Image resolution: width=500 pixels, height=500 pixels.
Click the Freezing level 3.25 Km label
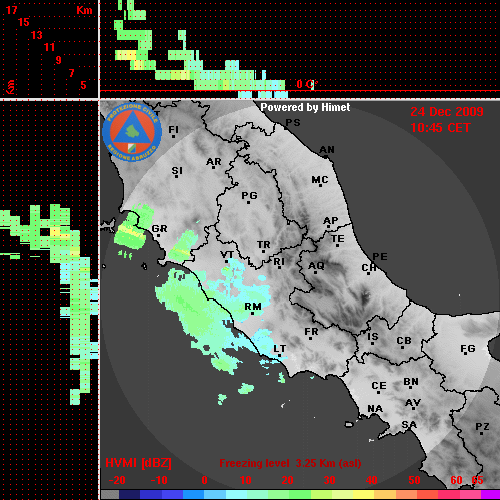[290, 463]
